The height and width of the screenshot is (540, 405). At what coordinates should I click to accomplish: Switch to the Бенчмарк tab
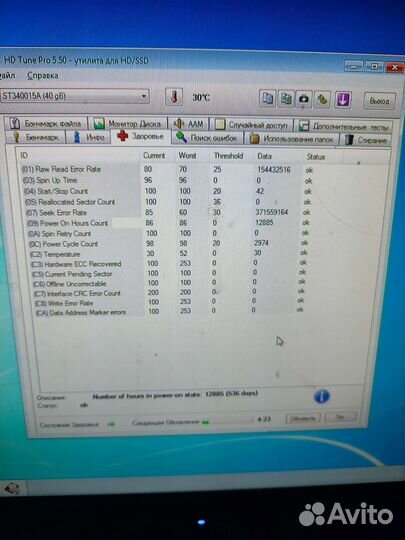click(35, 137)
